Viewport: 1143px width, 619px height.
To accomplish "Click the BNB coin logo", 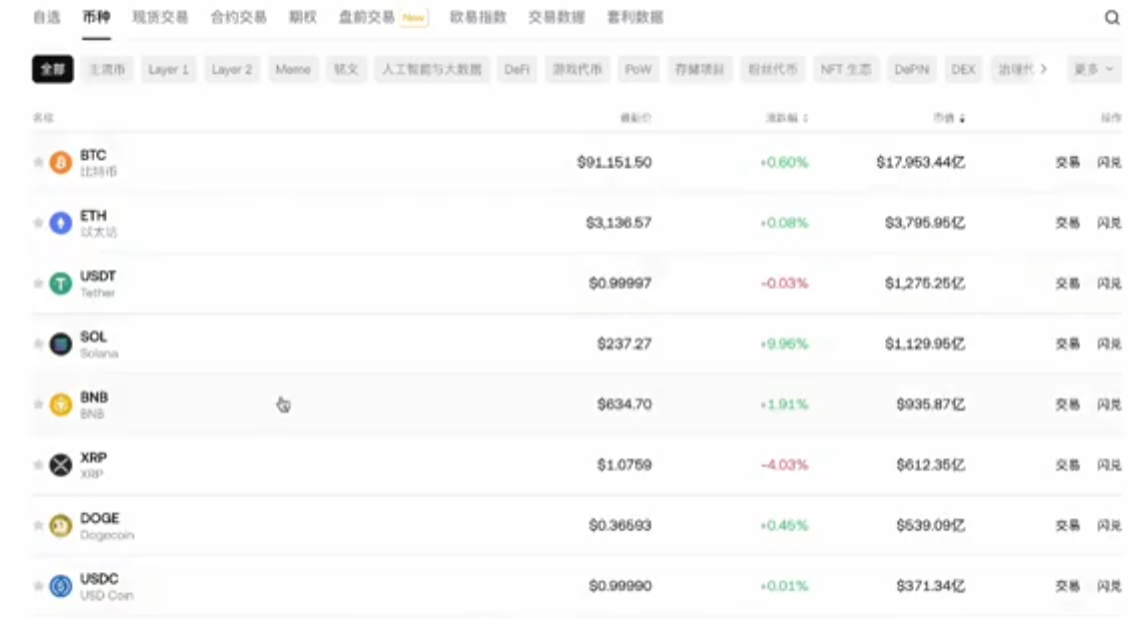I will pyautogui.click(x=61, y=404).
